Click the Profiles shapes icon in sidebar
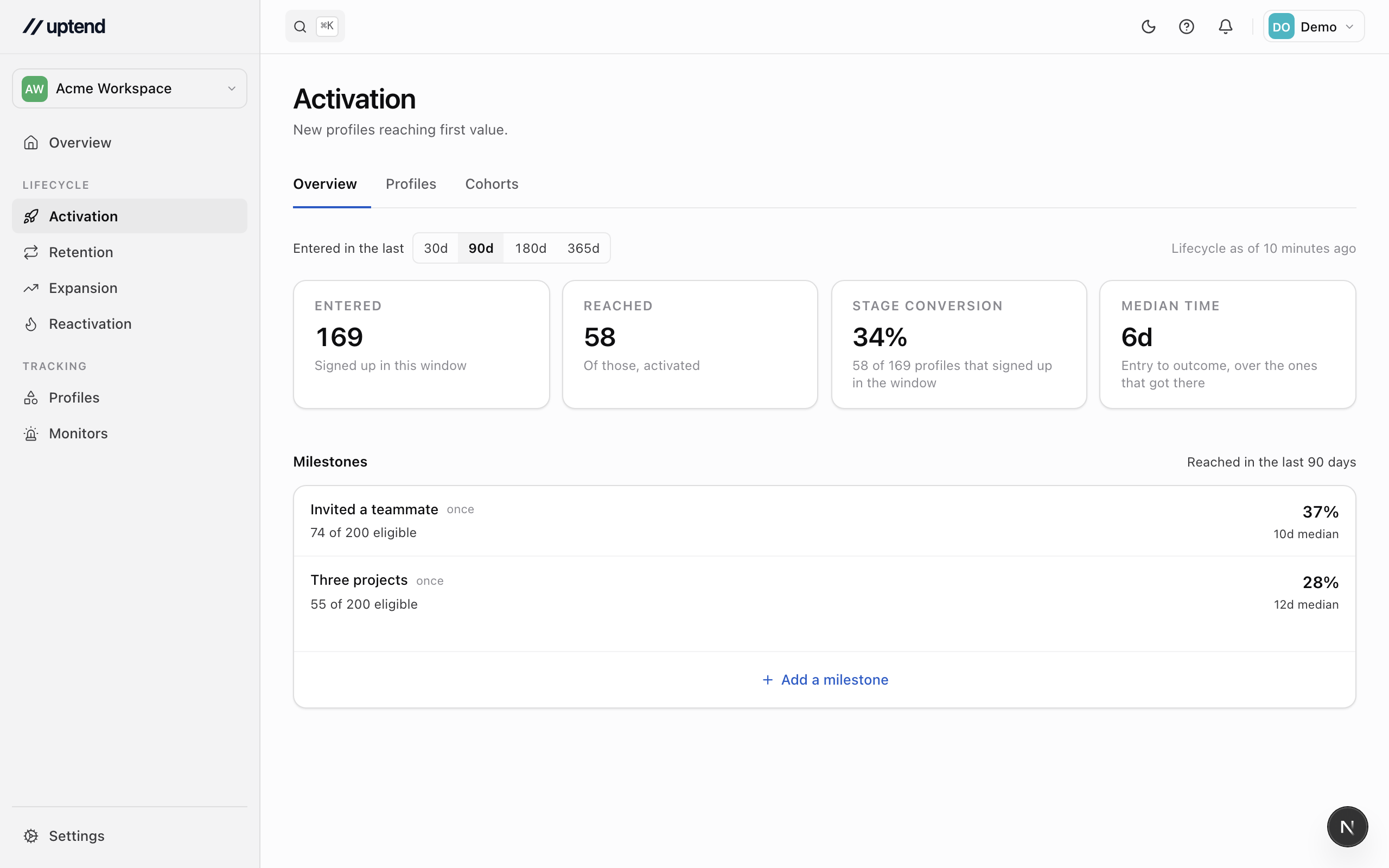Screen dimensions: 1389x868 [31, 397]
